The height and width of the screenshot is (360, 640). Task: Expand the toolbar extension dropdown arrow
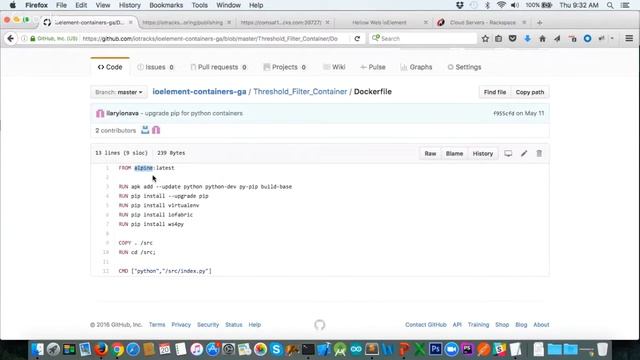(612, 38)
